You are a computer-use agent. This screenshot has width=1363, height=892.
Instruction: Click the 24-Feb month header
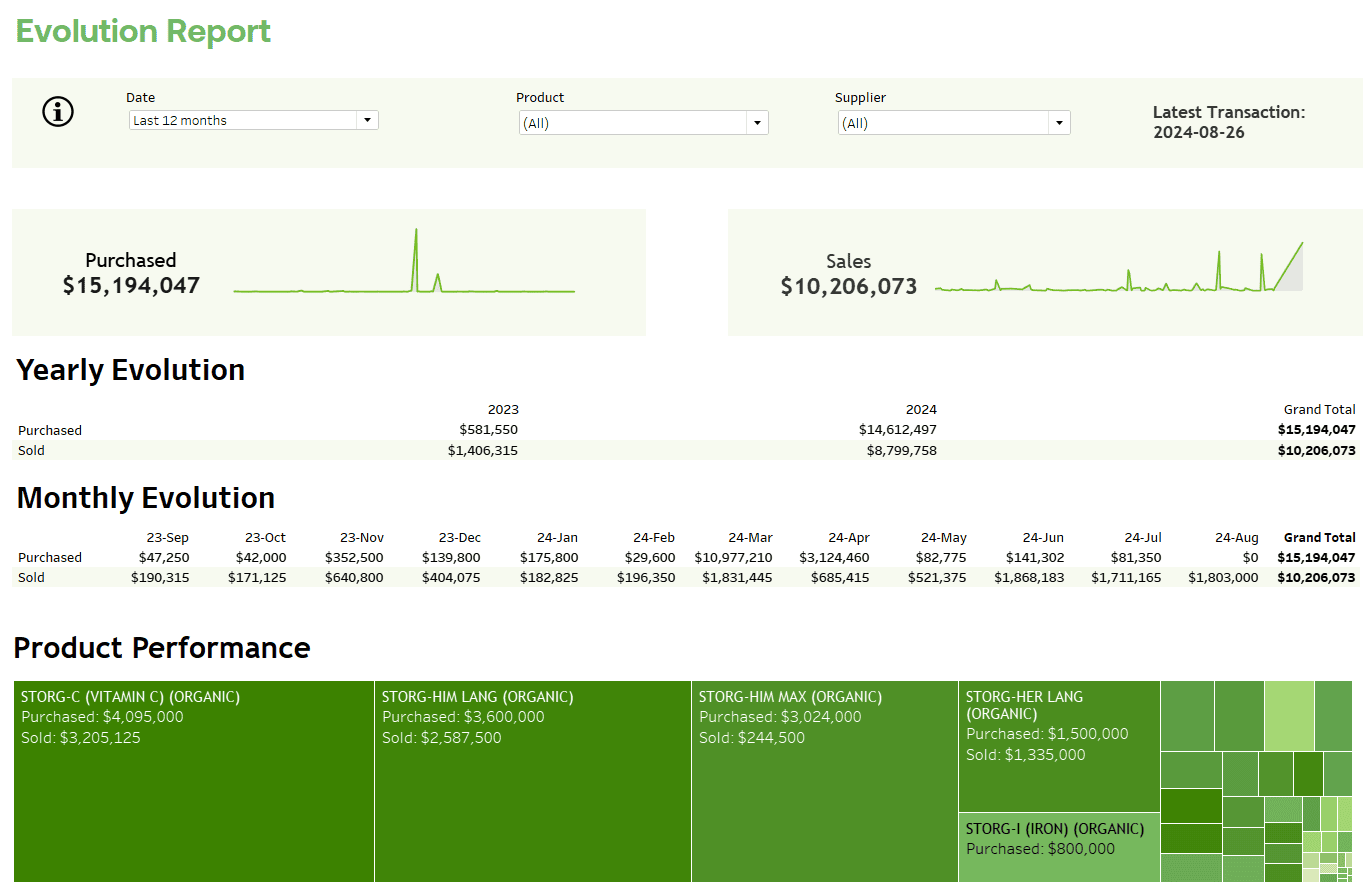click(x=654, y=537)
